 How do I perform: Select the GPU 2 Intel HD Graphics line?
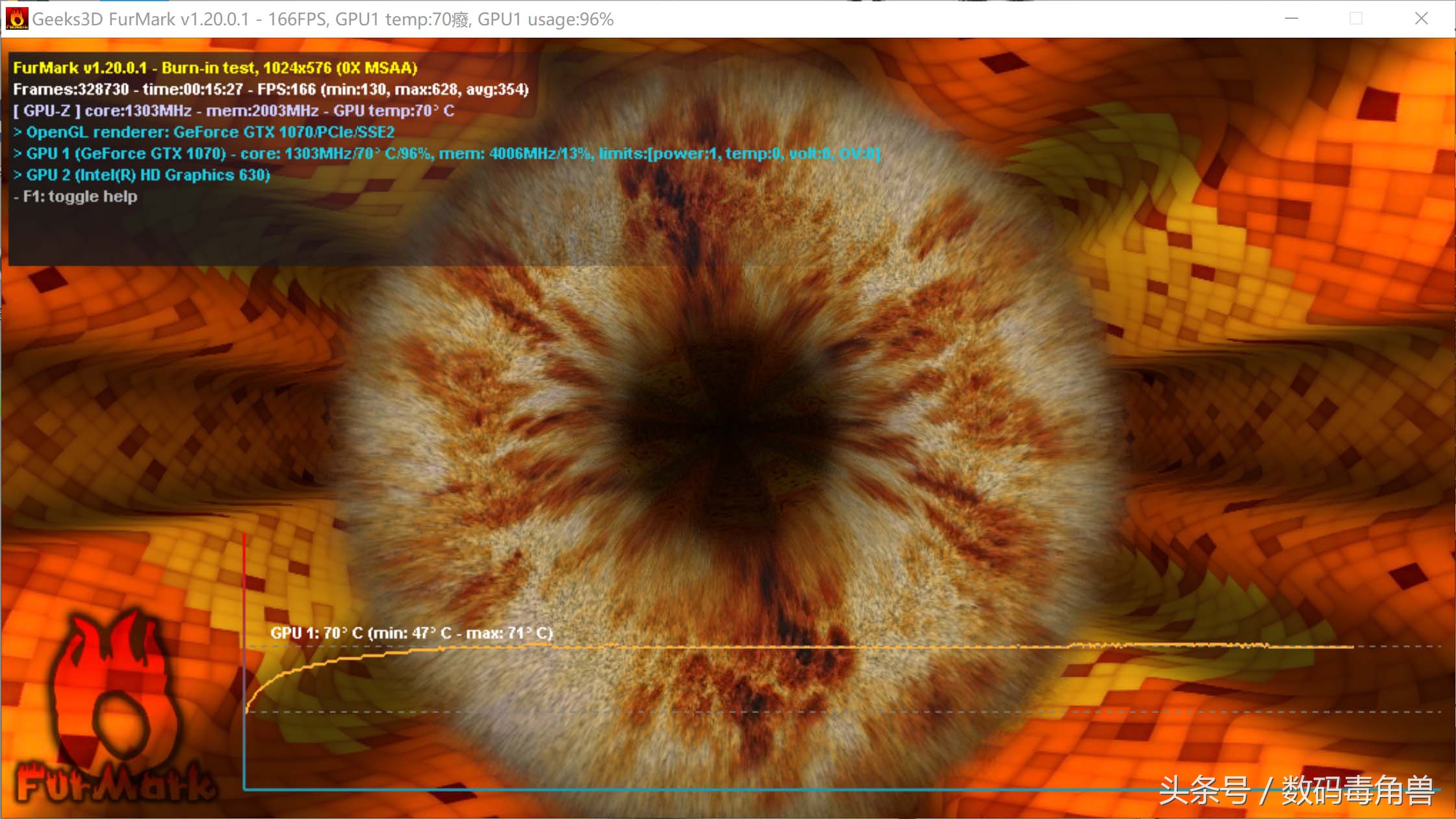142,175
